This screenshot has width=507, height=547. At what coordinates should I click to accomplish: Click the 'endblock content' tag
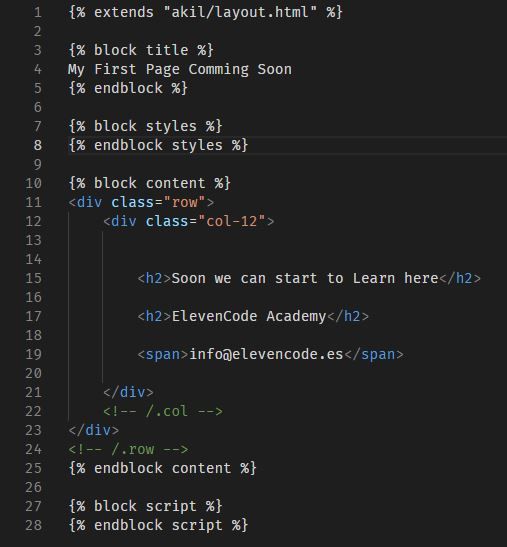162,468
